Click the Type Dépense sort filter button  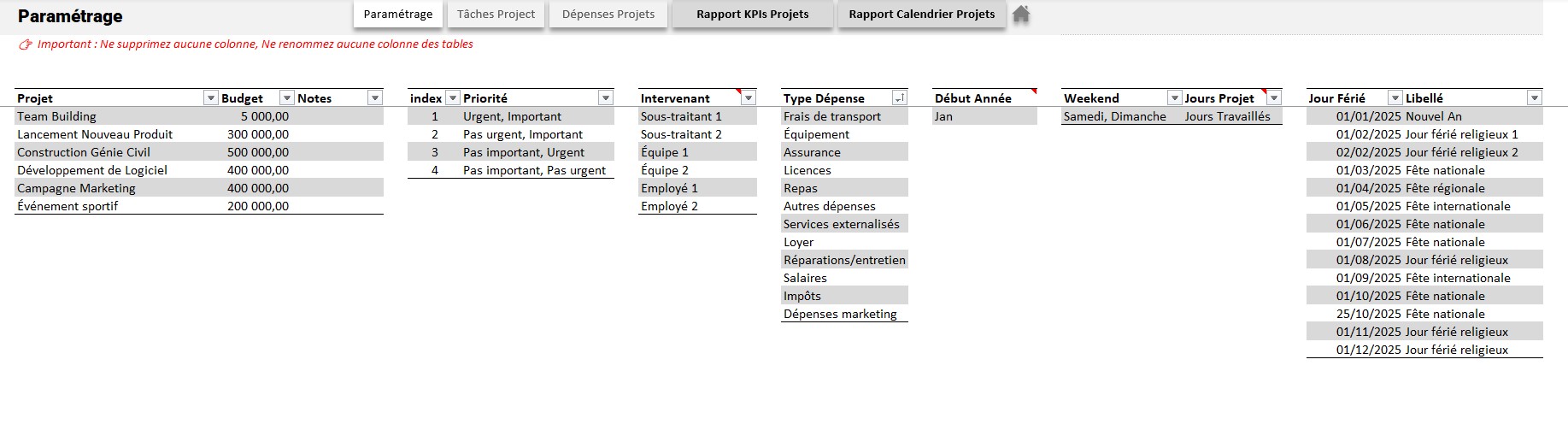click(x=899, y=98)
